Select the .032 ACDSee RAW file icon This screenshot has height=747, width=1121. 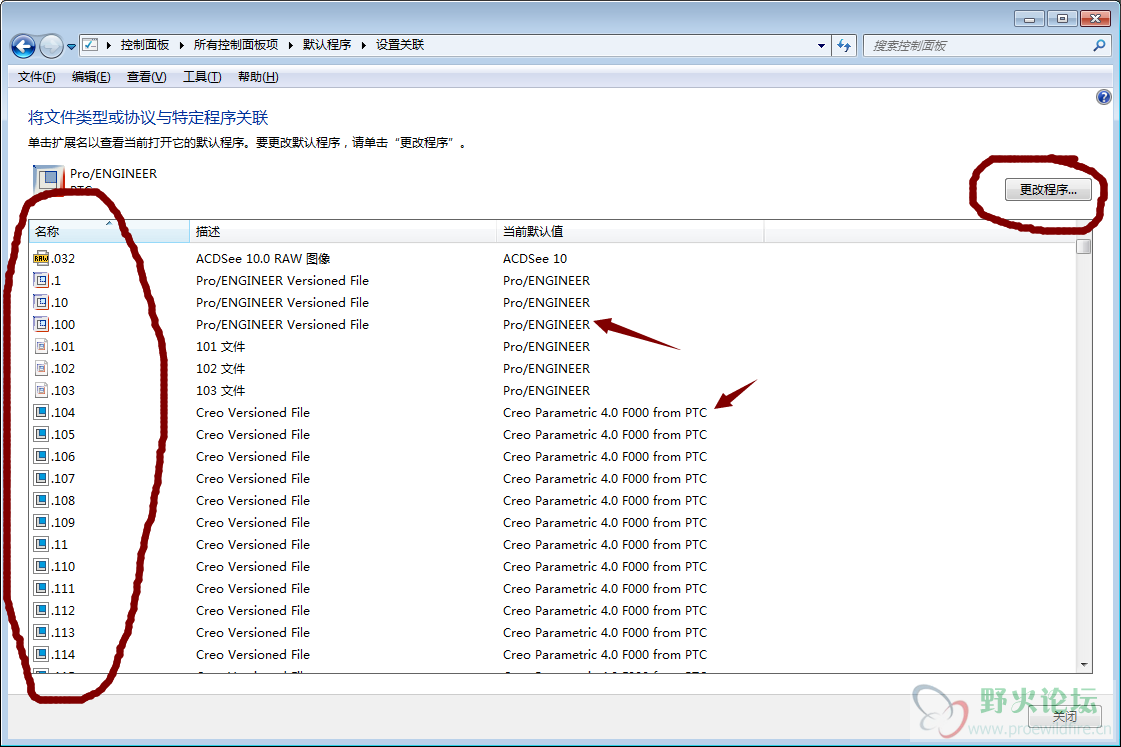pyautogui.click(x=41, y=259)
